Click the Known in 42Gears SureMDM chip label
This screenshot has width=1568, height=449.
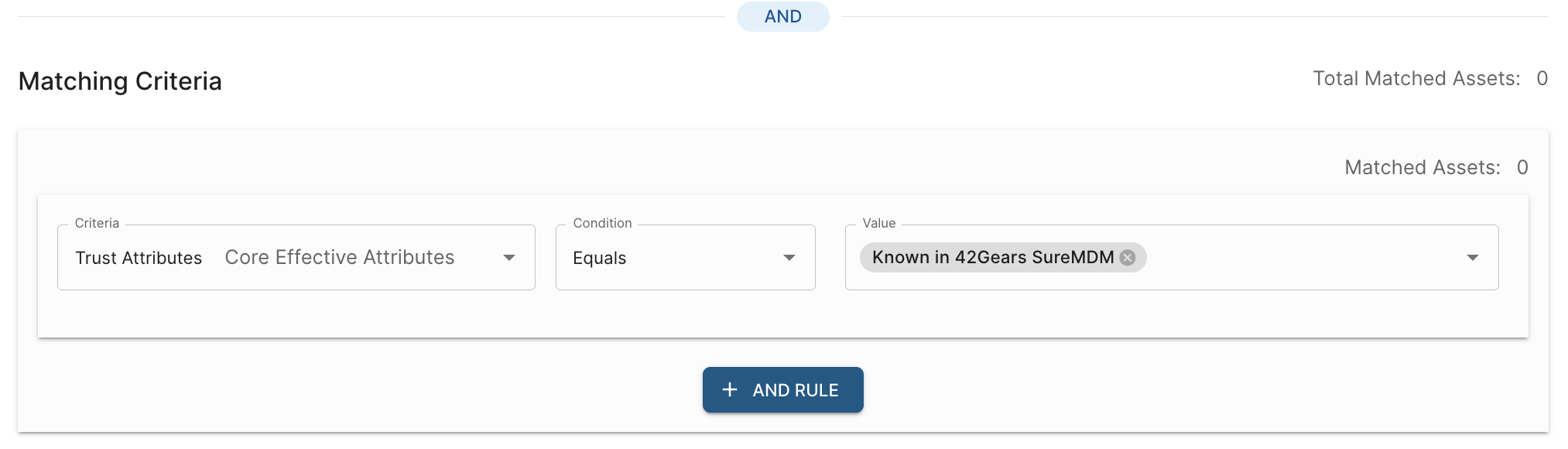coord(993,258)
